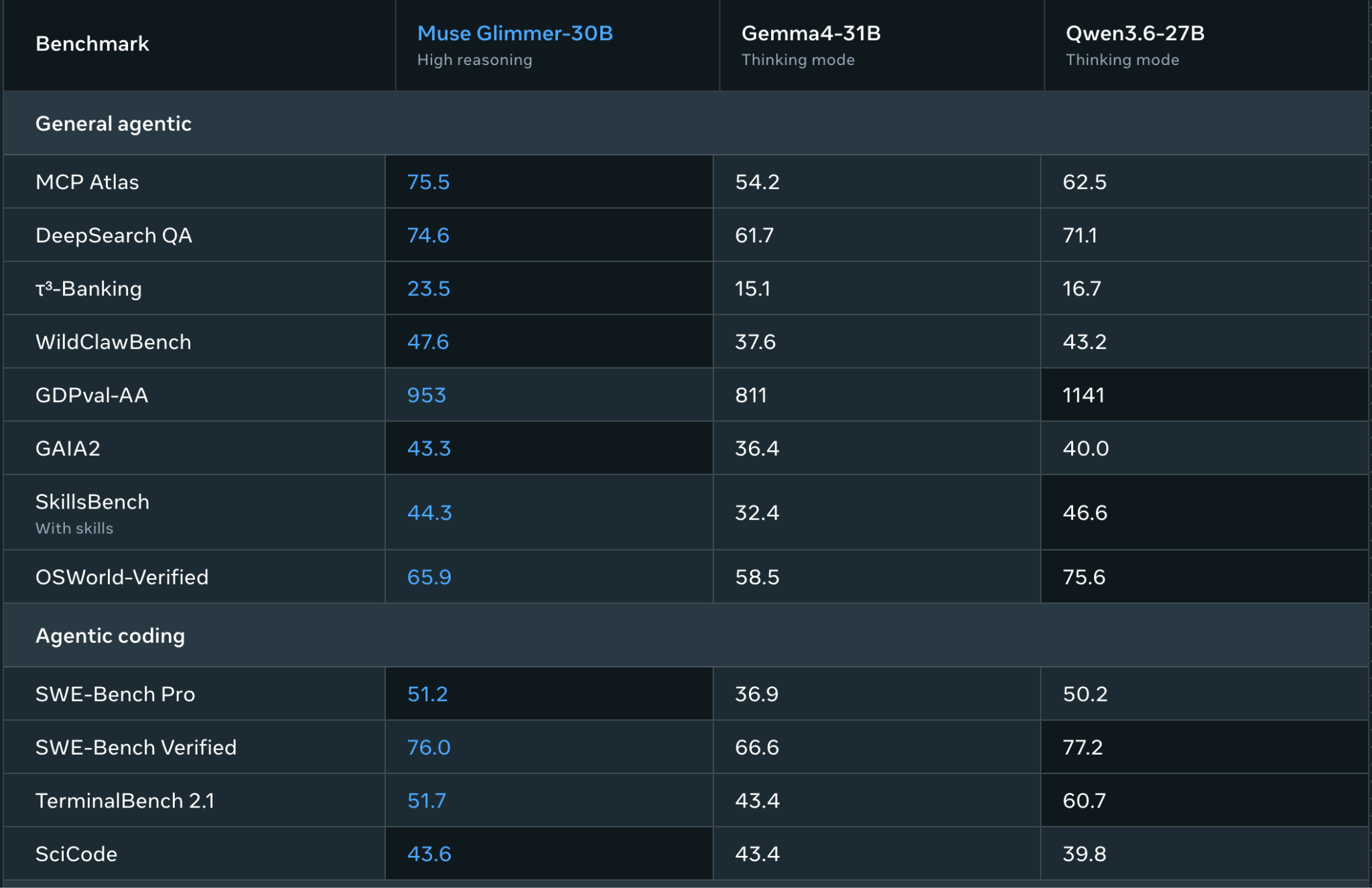Click the 61.7 DeepSearch QA score

[x=754, y=235]
